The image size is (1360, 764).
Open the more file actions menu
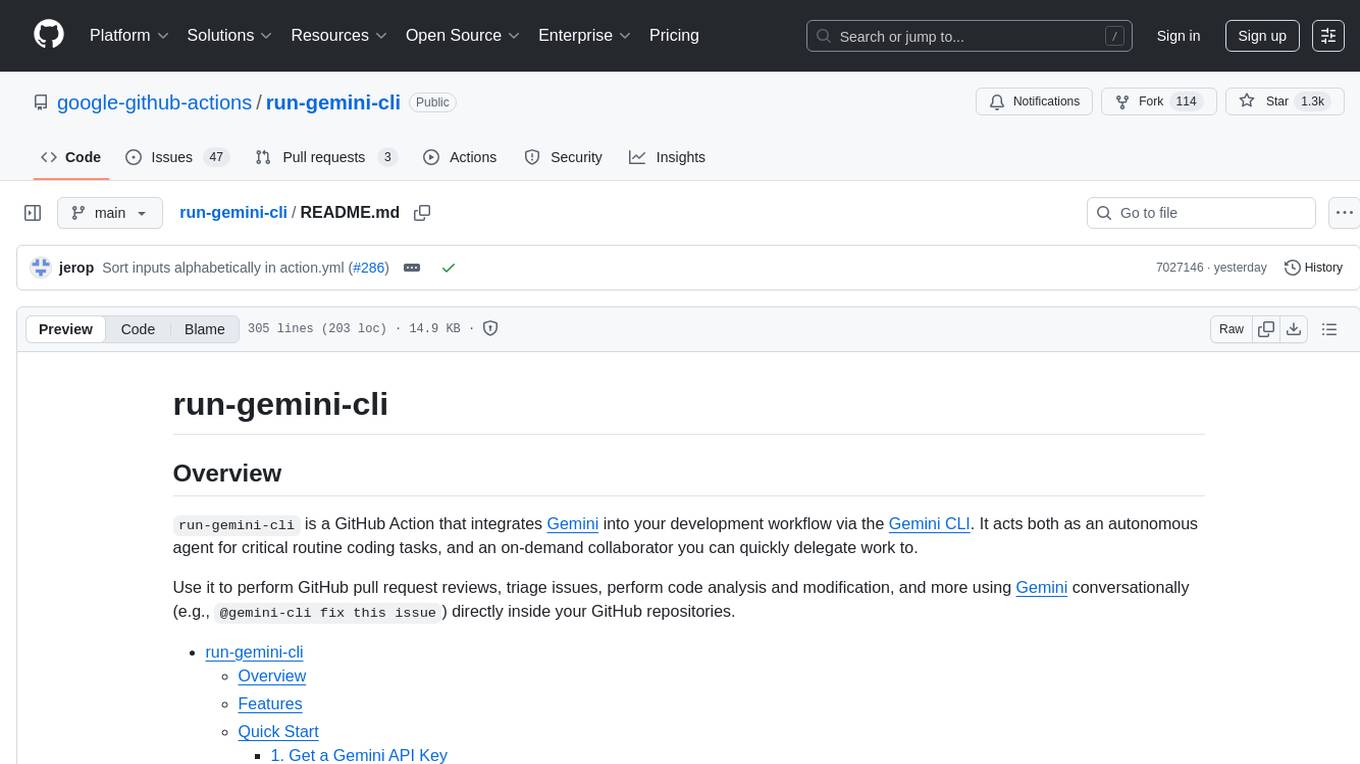click(1344, 213)
